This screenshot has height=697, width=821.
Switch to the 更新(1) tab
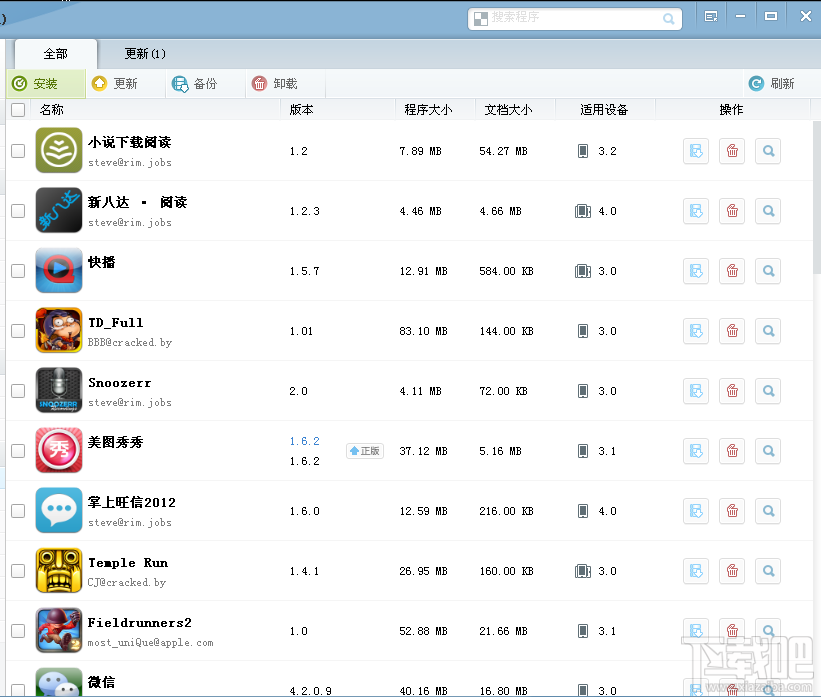point(144,54)
